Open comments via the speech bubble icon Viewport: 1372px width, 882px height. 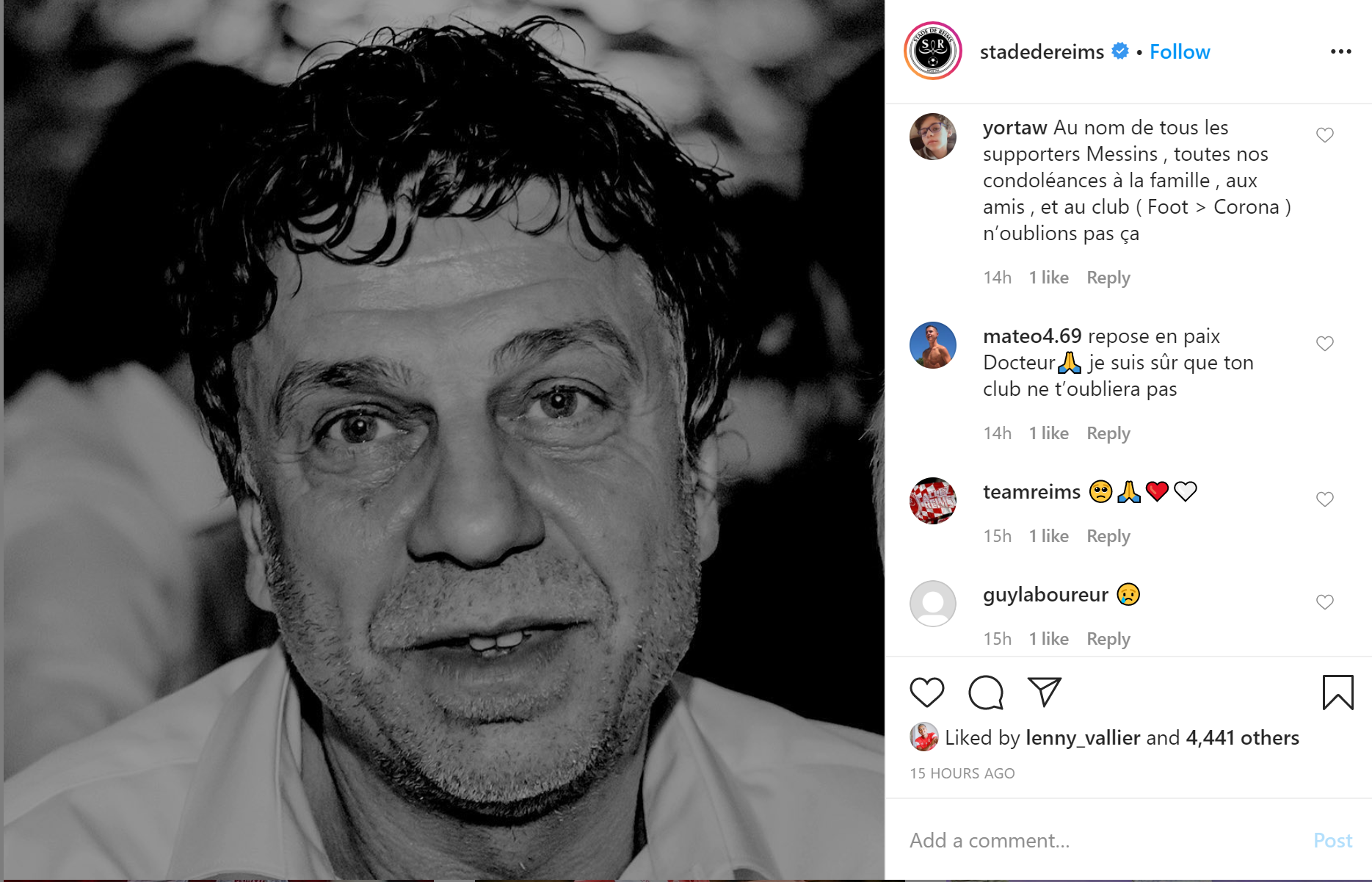coord(985,693)
